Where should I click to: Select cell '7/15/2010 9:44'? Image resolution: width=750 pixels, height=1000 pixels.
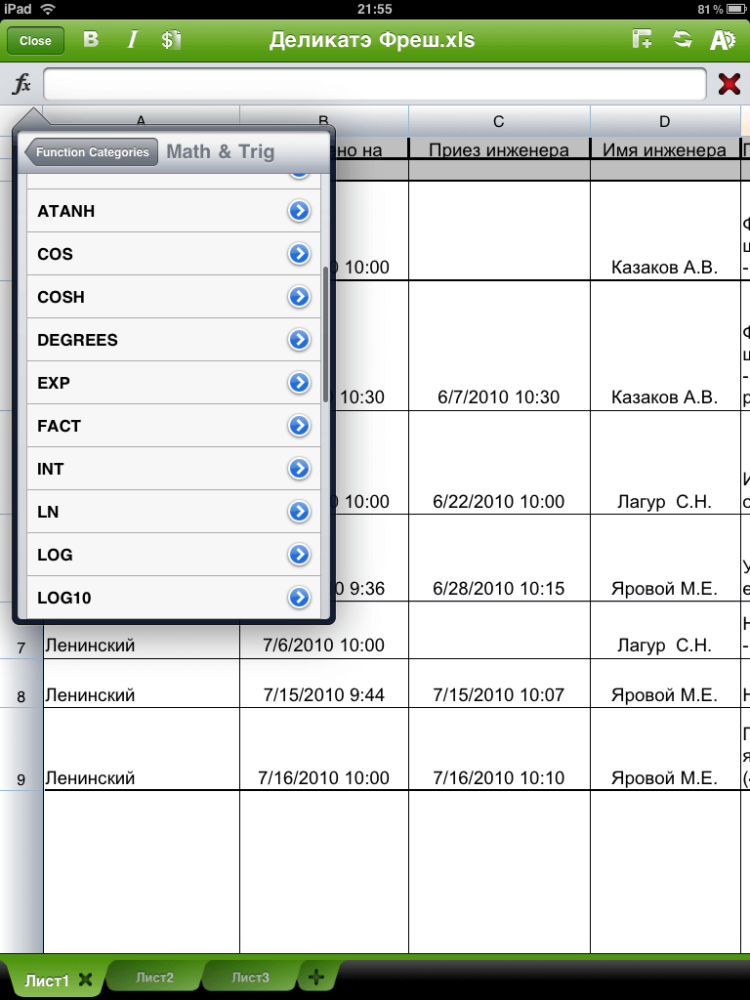tap(324, 683)
